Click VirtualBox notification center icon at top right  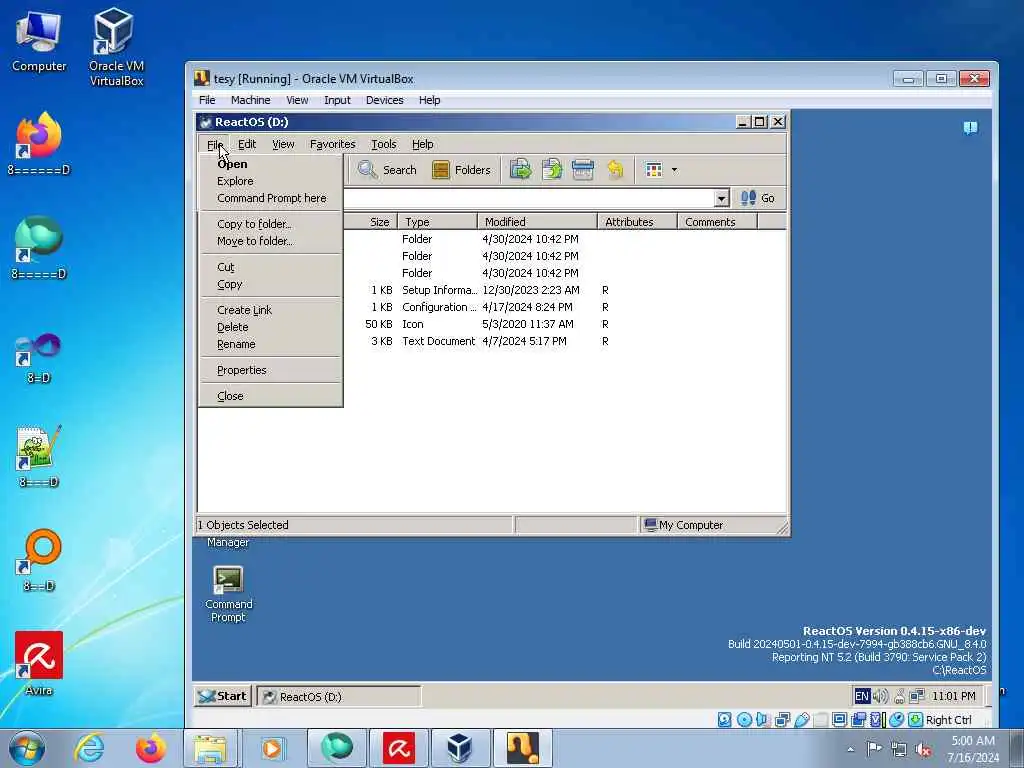[x=970, y=127]
